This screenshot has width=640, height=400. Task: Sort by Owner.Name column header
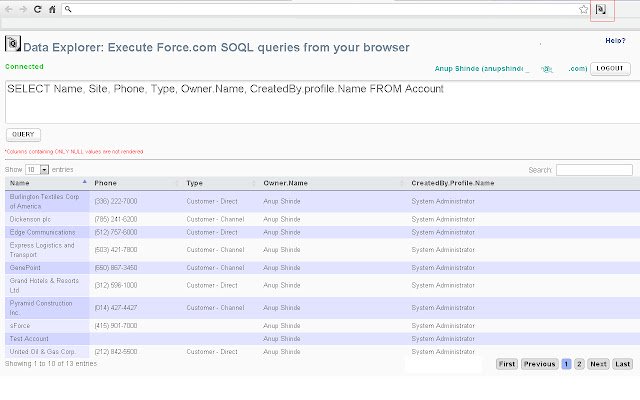pyautogui.click(x=333, y=183)
